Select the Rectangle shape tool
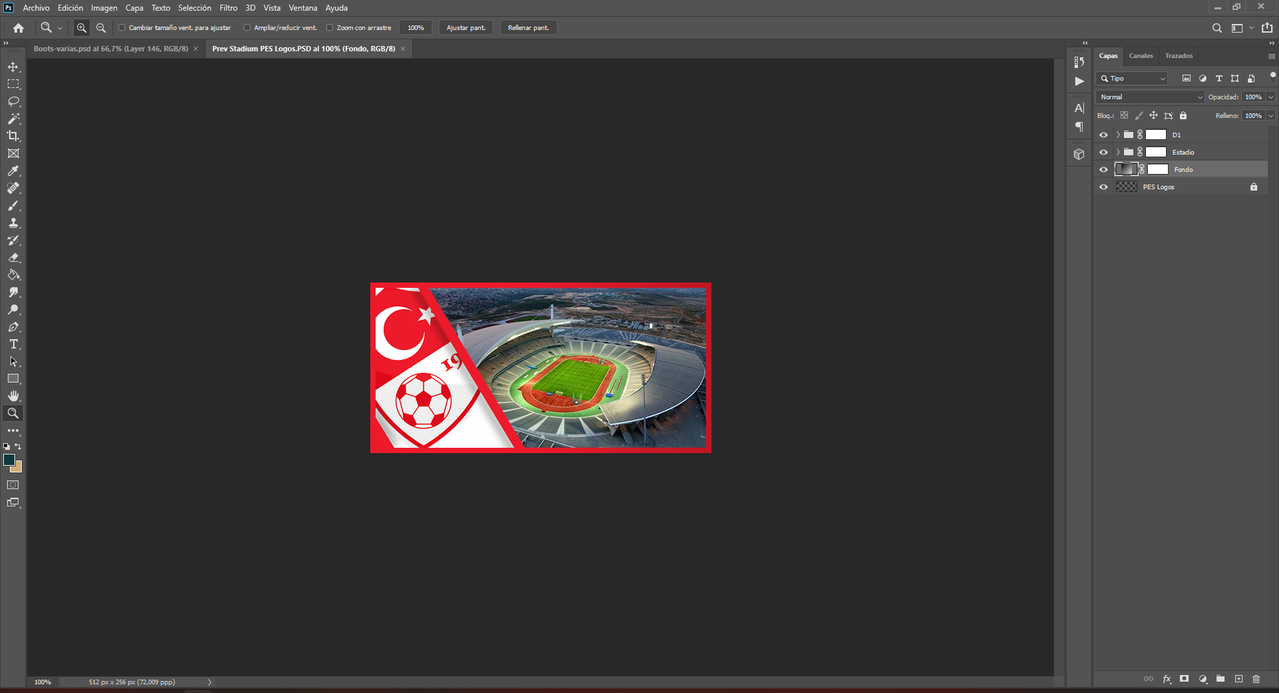This screenshot has height=693, width=1279. click(13, 379)
